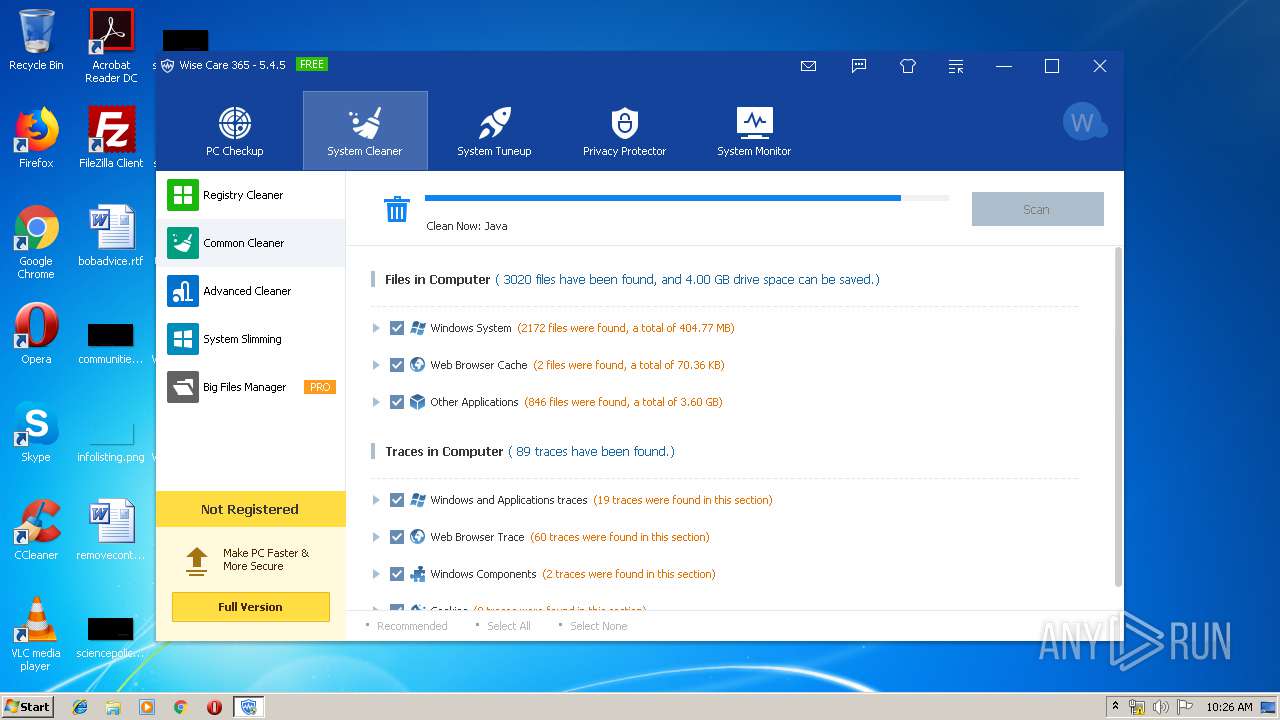The image size is (1280, 720).
Task: Open the PC Checkup section
Action: coord(235,131)
